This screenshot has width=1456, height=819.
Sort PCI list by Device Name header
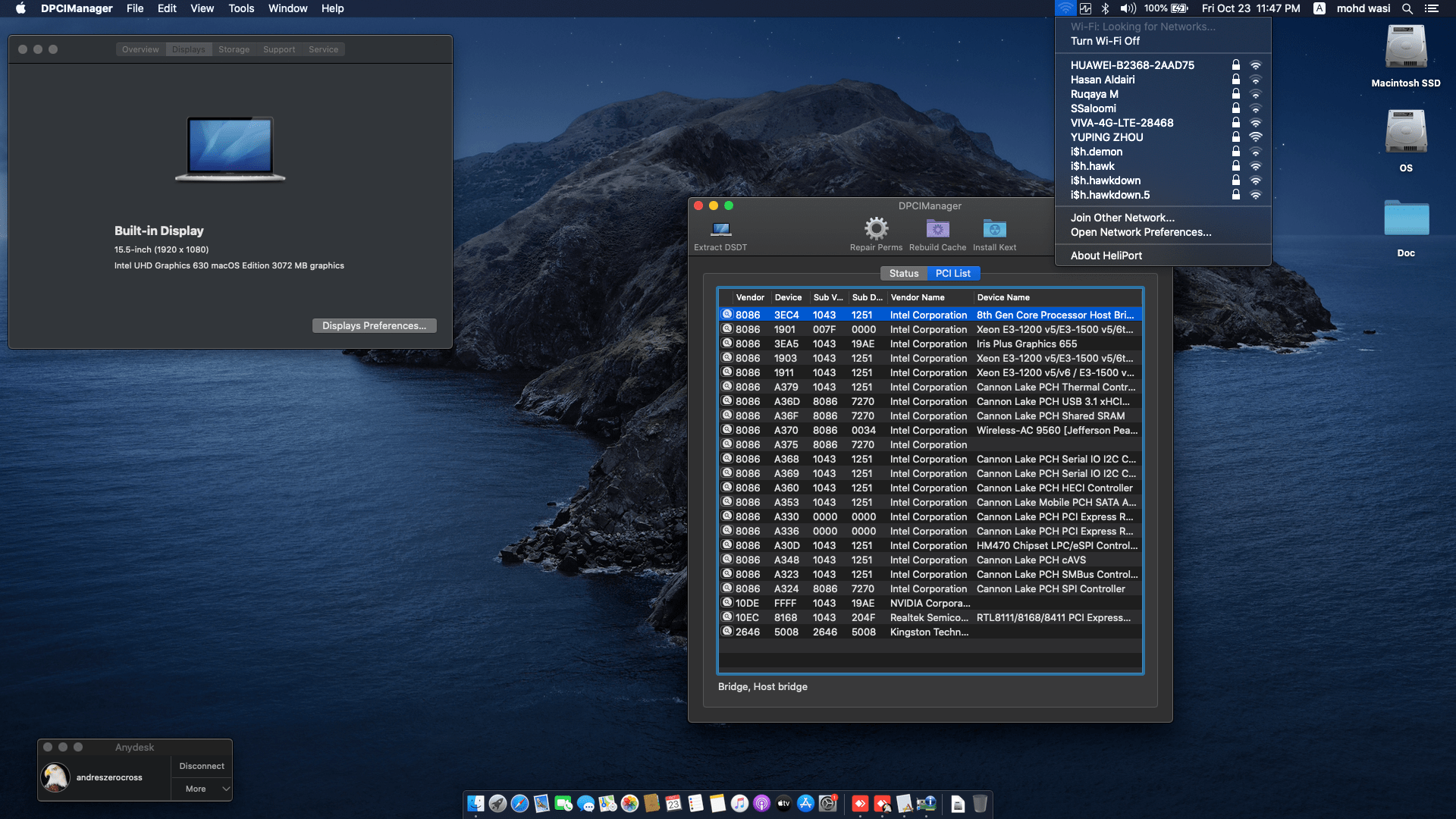[1058, 297]
